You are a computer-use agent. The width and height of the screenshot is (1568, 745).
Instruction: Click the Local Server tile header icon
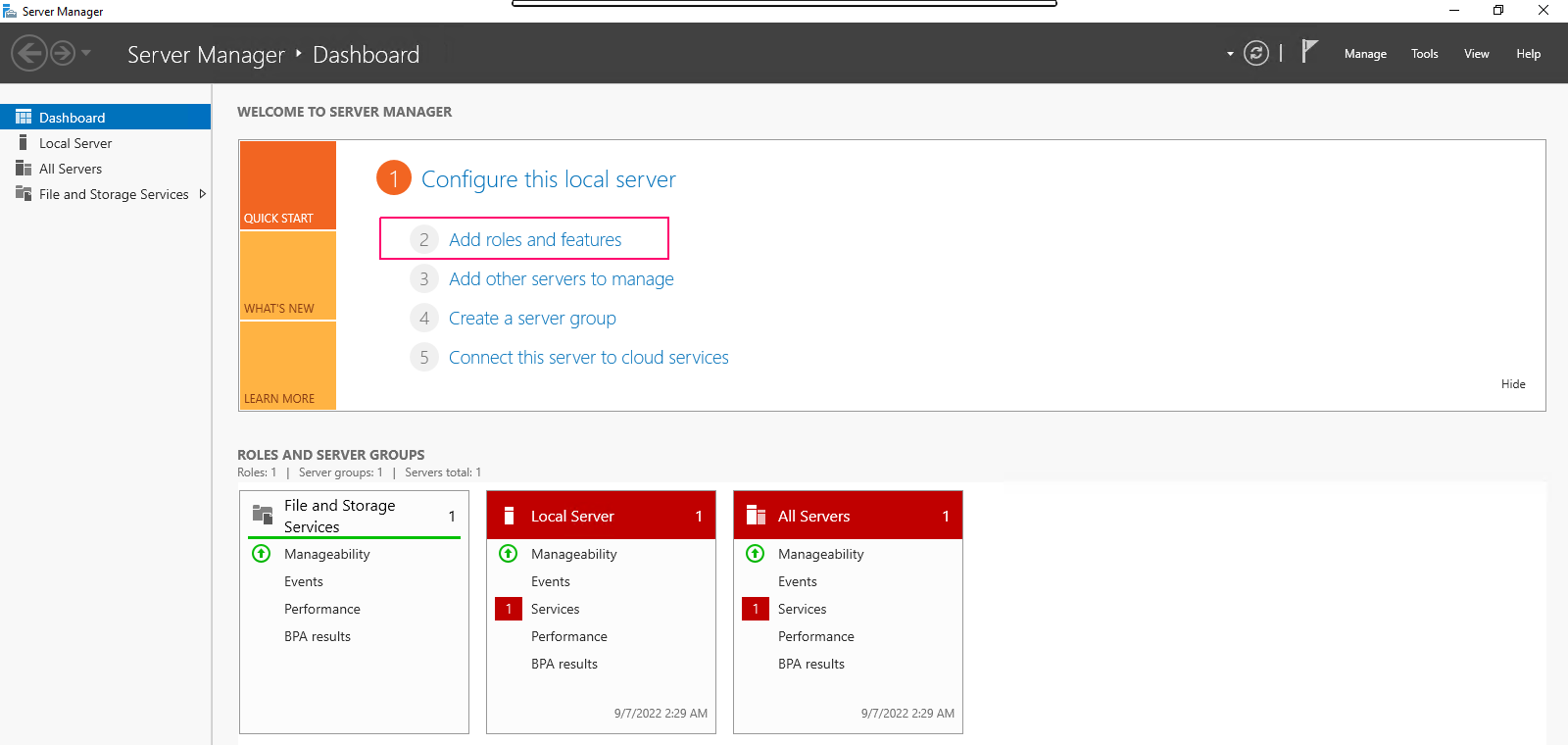[509, 516]
